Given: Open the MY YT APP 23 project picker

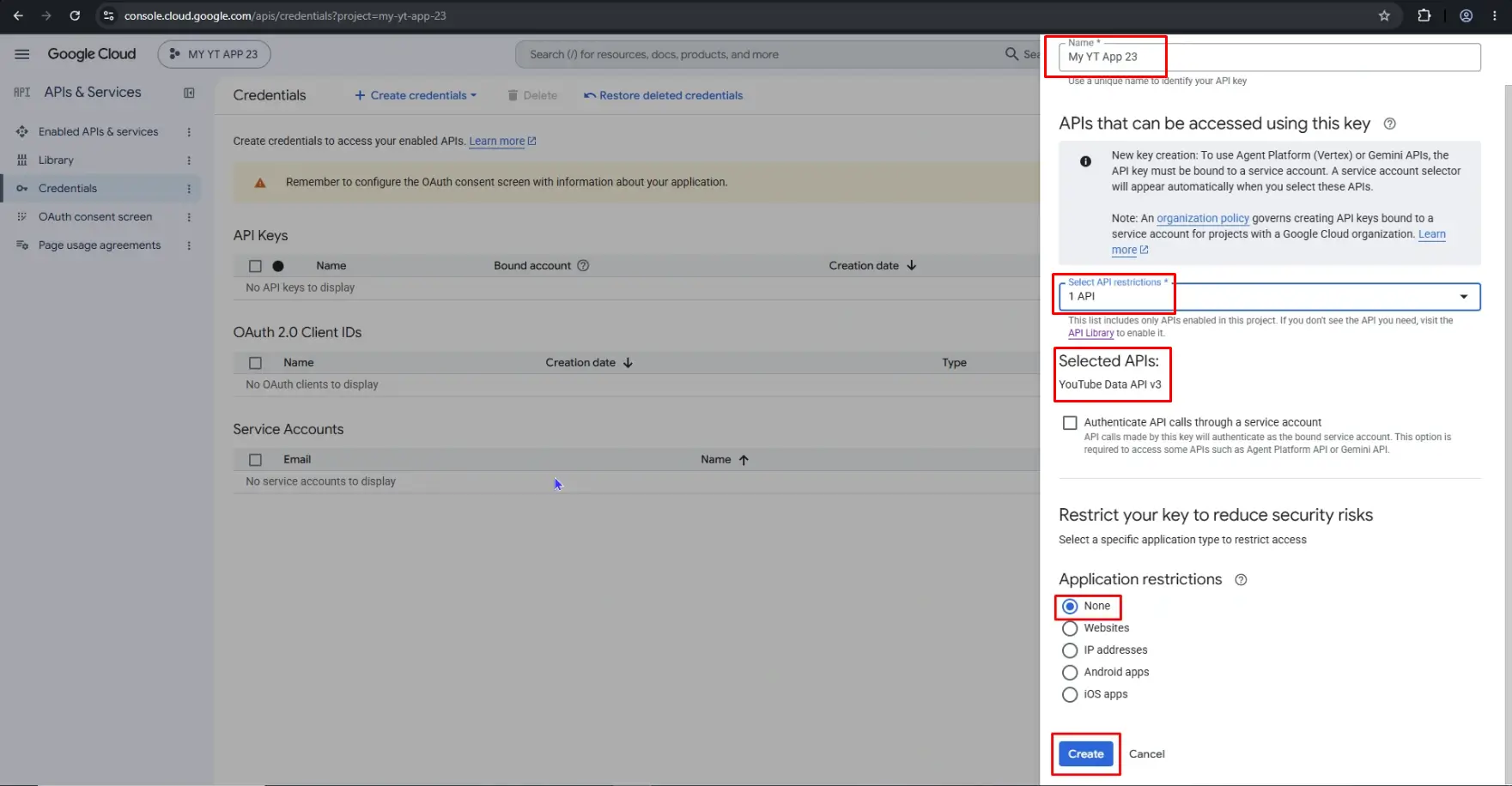Looking at the screenshot, I should (214, 54).
